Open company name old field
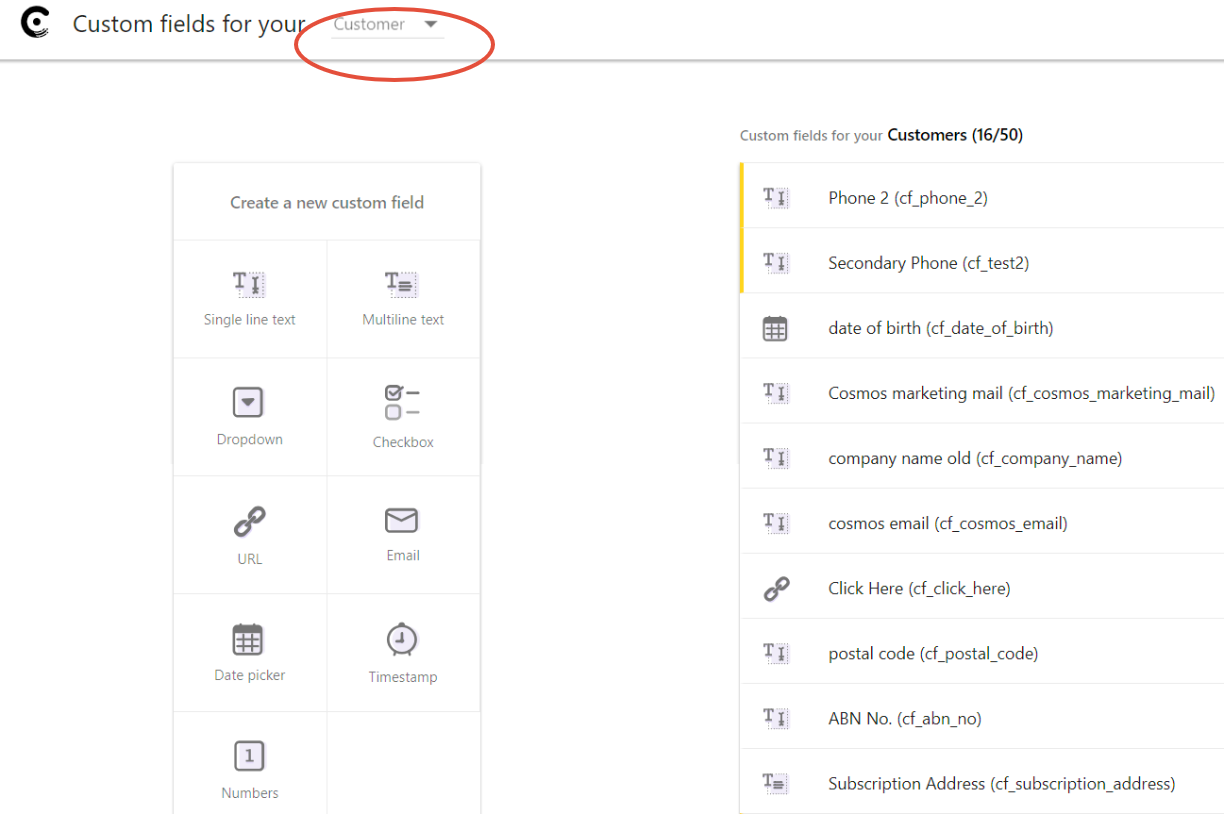 975,458
